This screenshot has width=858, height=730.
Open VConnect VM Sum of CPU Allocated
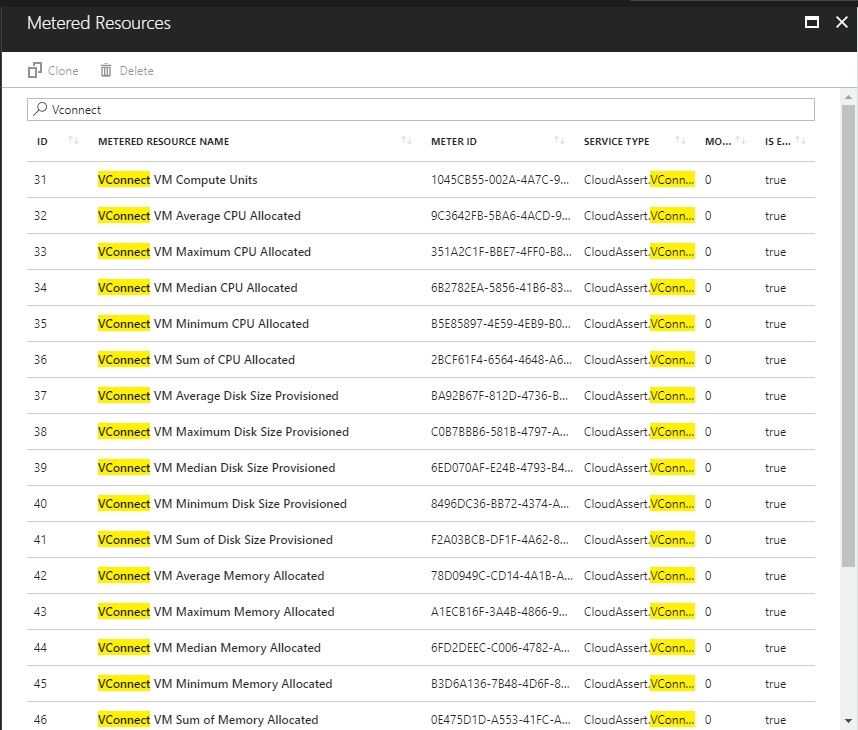(x=196, y=360)
